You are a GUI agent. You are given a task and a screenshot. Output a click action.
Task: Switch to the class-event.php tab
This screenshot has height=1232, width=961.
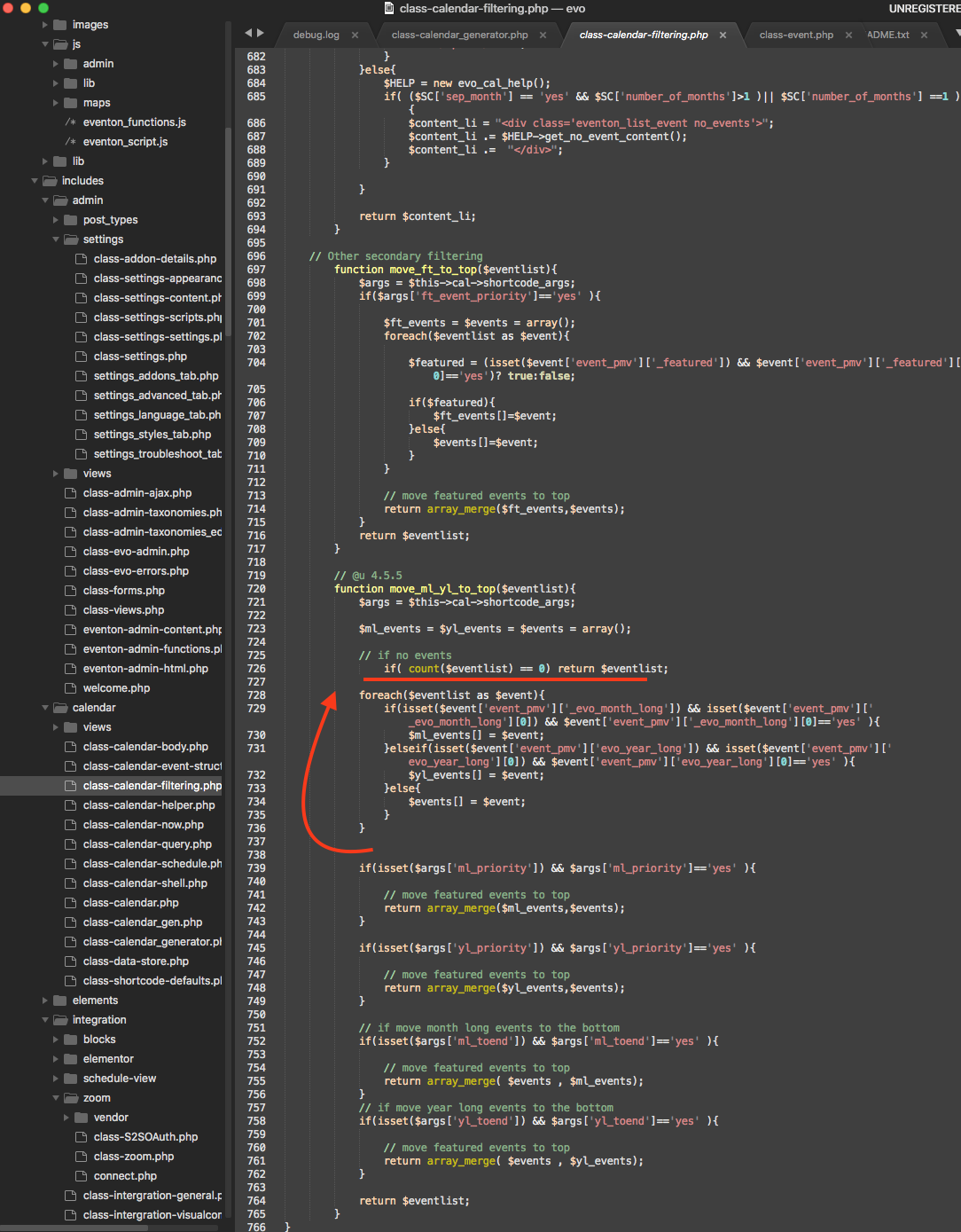click(796, 35)
